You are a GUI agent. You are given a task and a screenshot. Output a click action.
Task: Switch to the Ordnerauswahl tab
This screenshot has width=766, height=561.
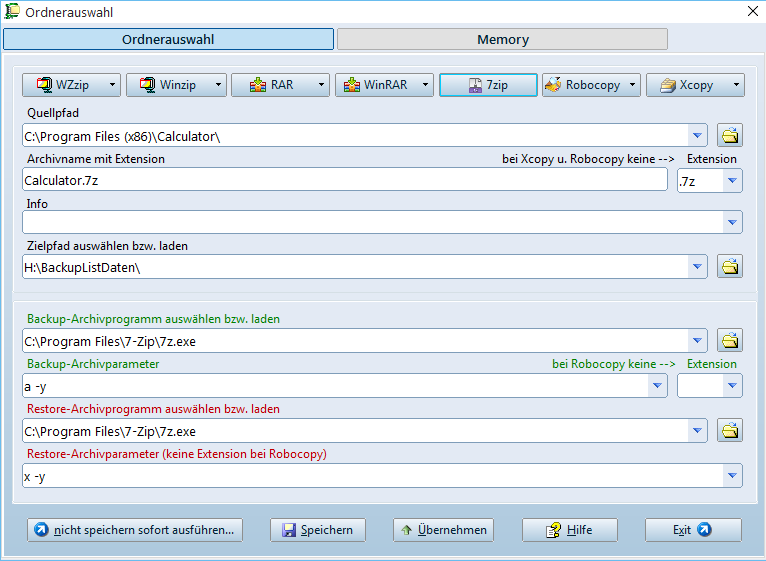[168, 39]
